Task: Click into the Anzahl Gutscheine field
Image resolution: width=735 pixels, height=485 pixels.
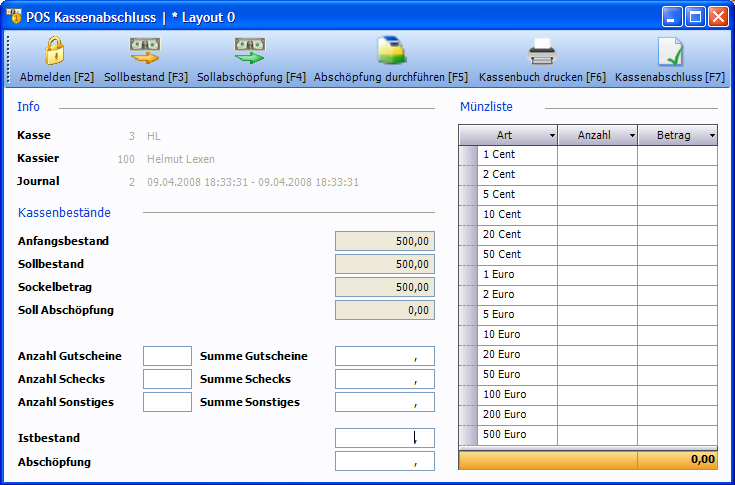Action: point(167,356)
